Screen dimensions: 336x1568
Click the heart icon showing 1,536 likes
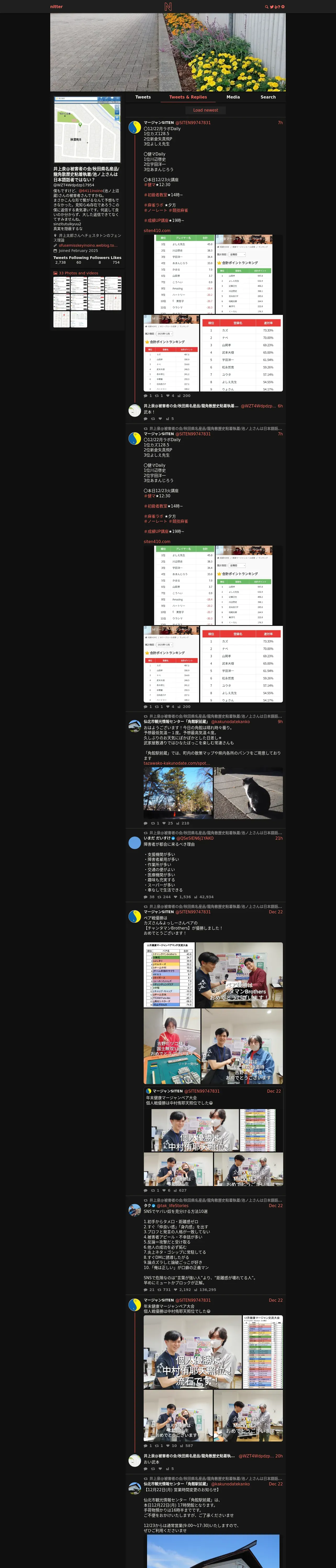pyautogui.click(x=176, y=897)
